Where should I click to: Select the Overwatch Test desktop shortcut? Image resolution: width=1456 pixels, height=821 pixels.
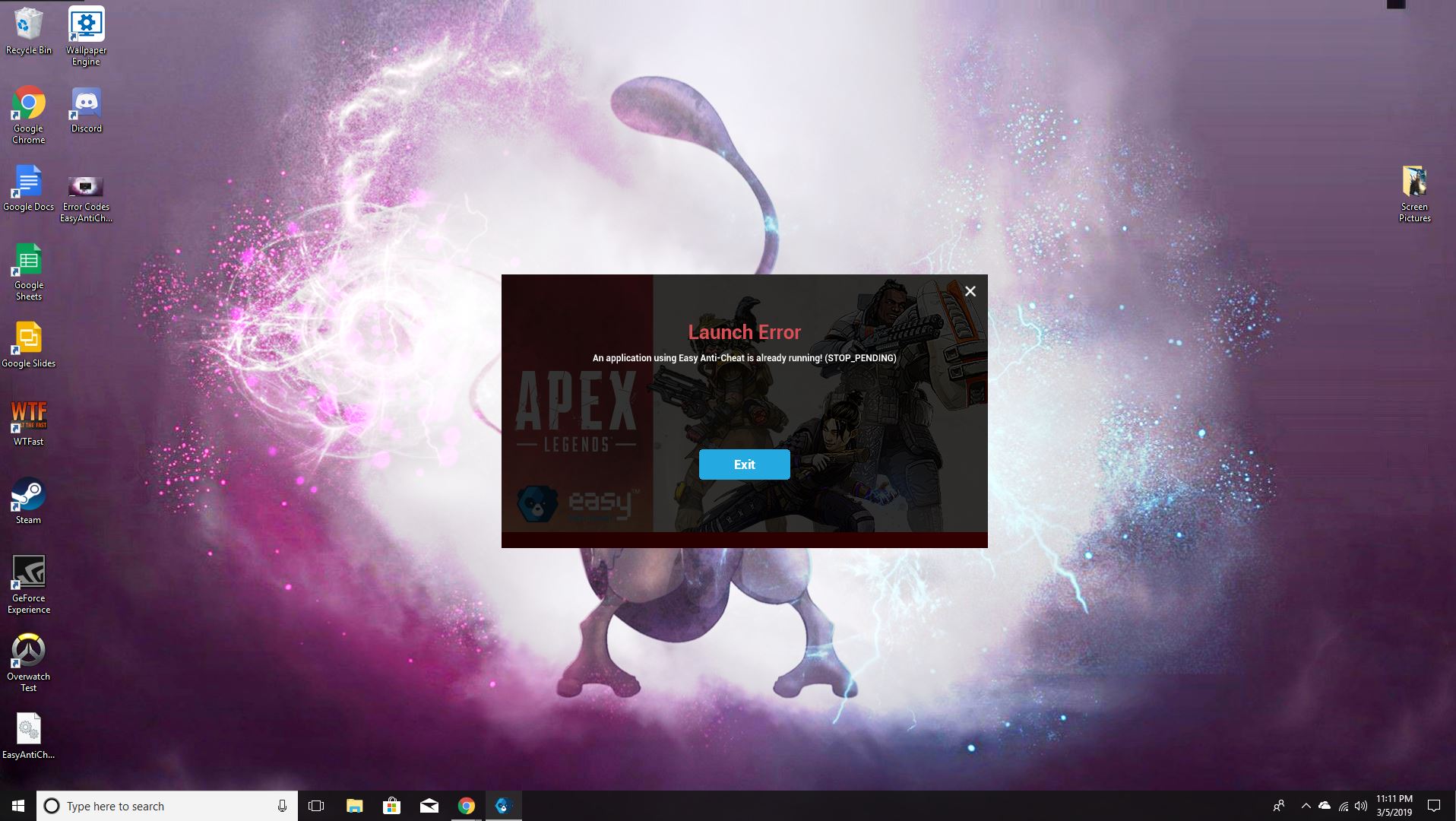(28, 654)
